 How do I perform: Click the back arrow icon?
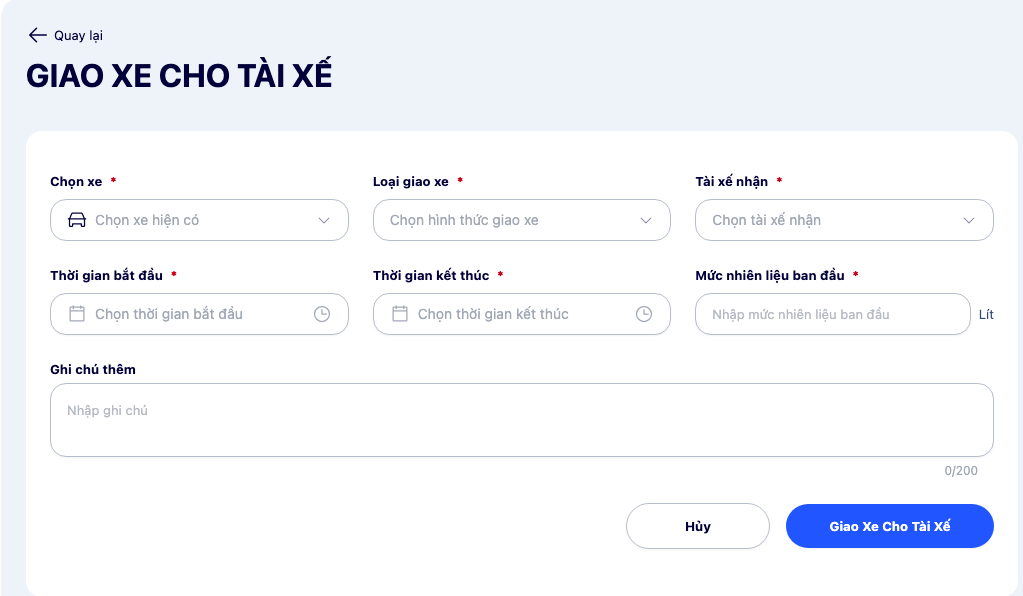(38, 35)
